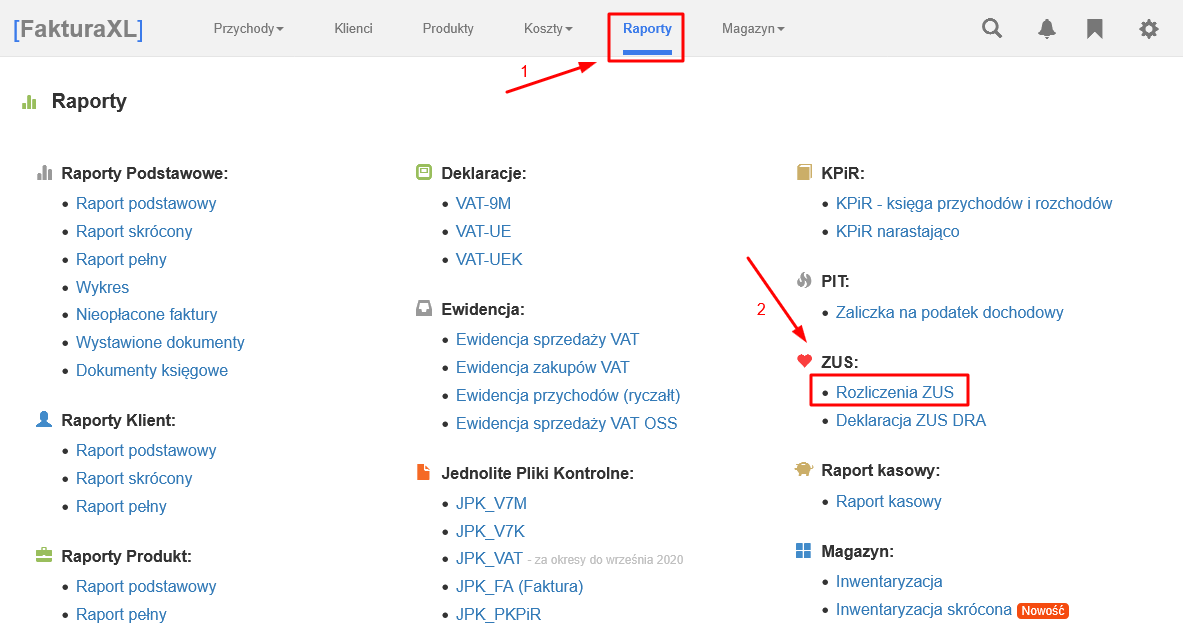The height and width of the screenshot is (625, 1183).
Task: Click the Raport kasowy piggy bank icon
Action: pos(804,470)
